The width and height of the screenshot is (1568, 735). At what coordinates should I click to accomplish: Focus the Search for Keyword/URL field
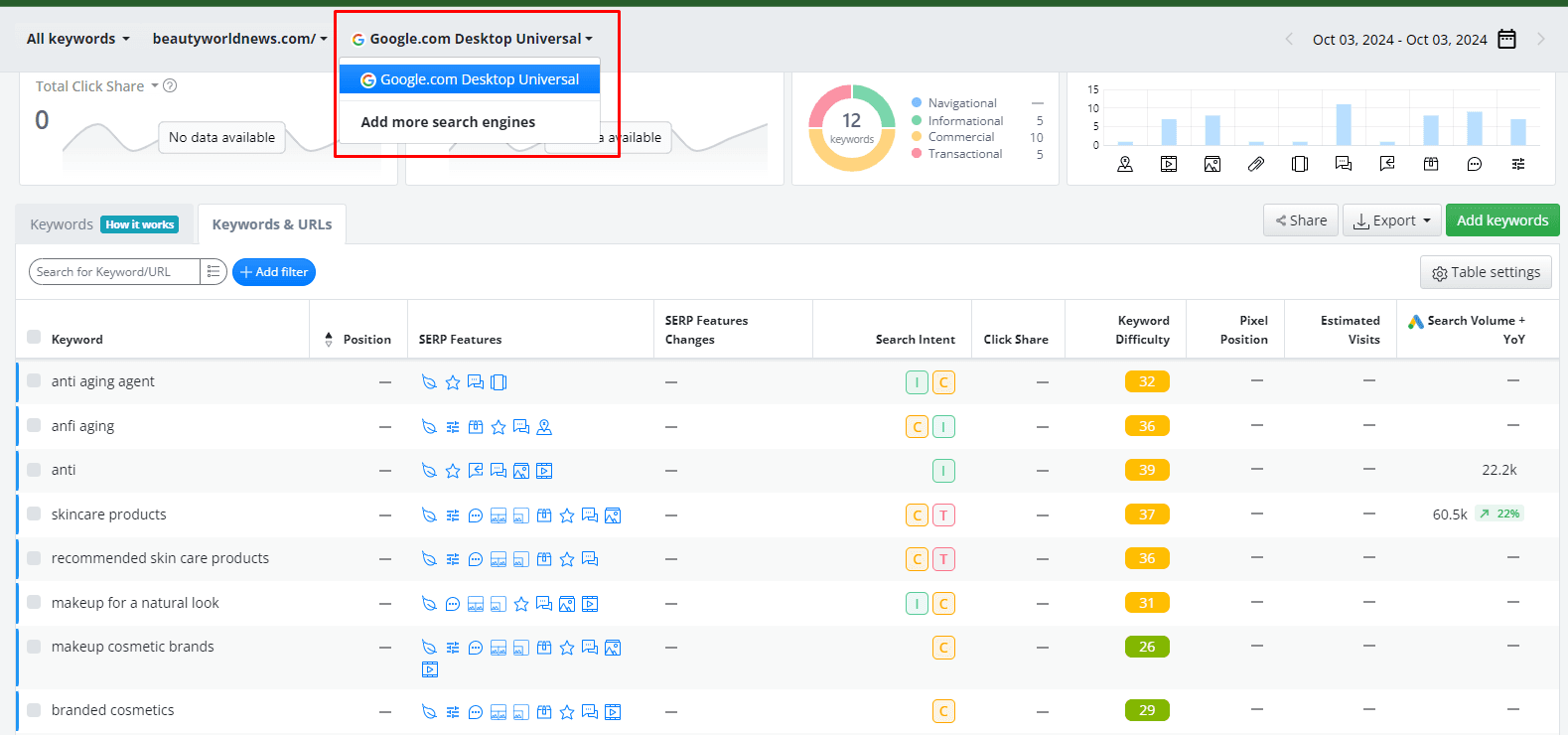coord(115,271)
